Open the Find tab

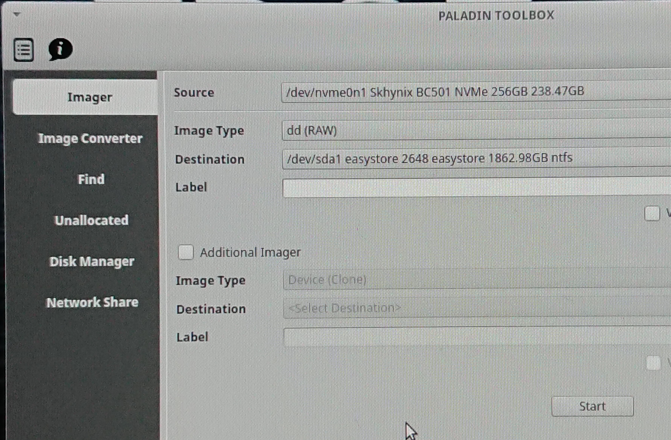pos(91,179)
